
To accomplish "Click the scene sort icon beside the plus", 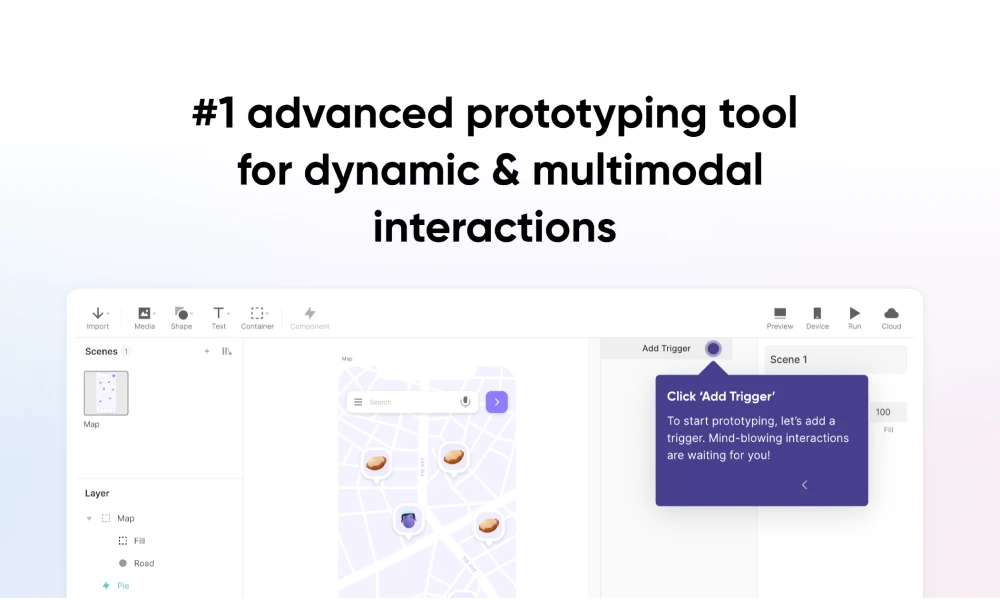I will pos(227,352).
